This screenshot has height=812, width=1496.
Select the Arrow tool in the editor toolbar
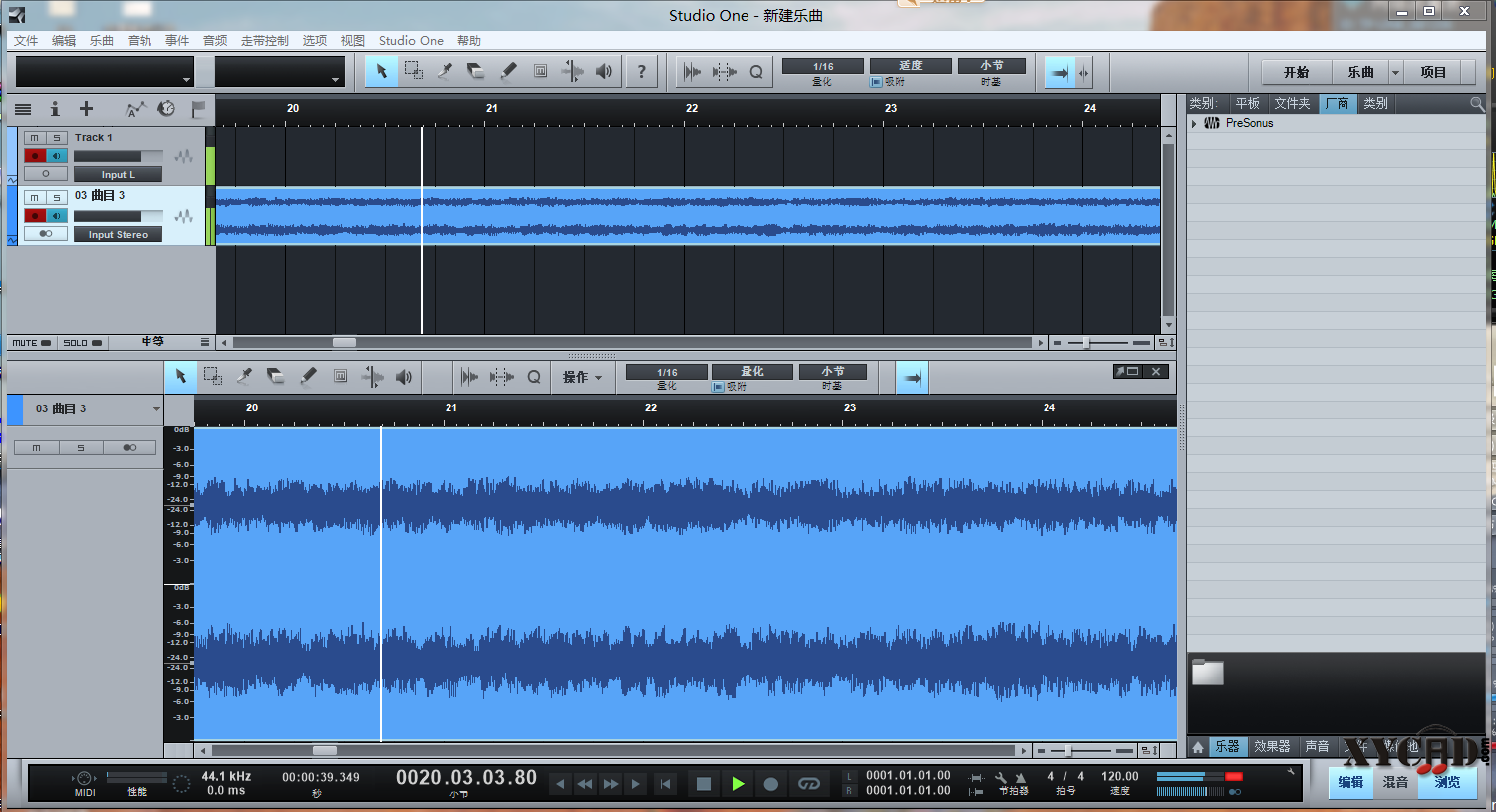click(180, 376)
